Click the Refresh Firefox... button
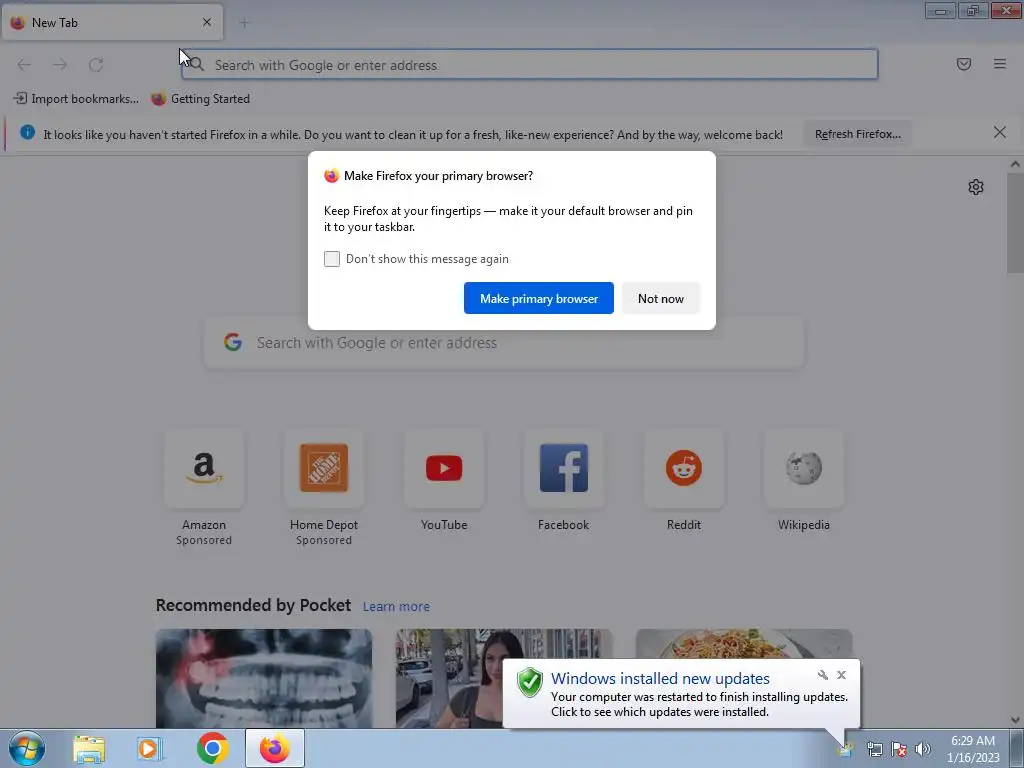The height and width of the screenshot is (768, 1024). (857, 134)
